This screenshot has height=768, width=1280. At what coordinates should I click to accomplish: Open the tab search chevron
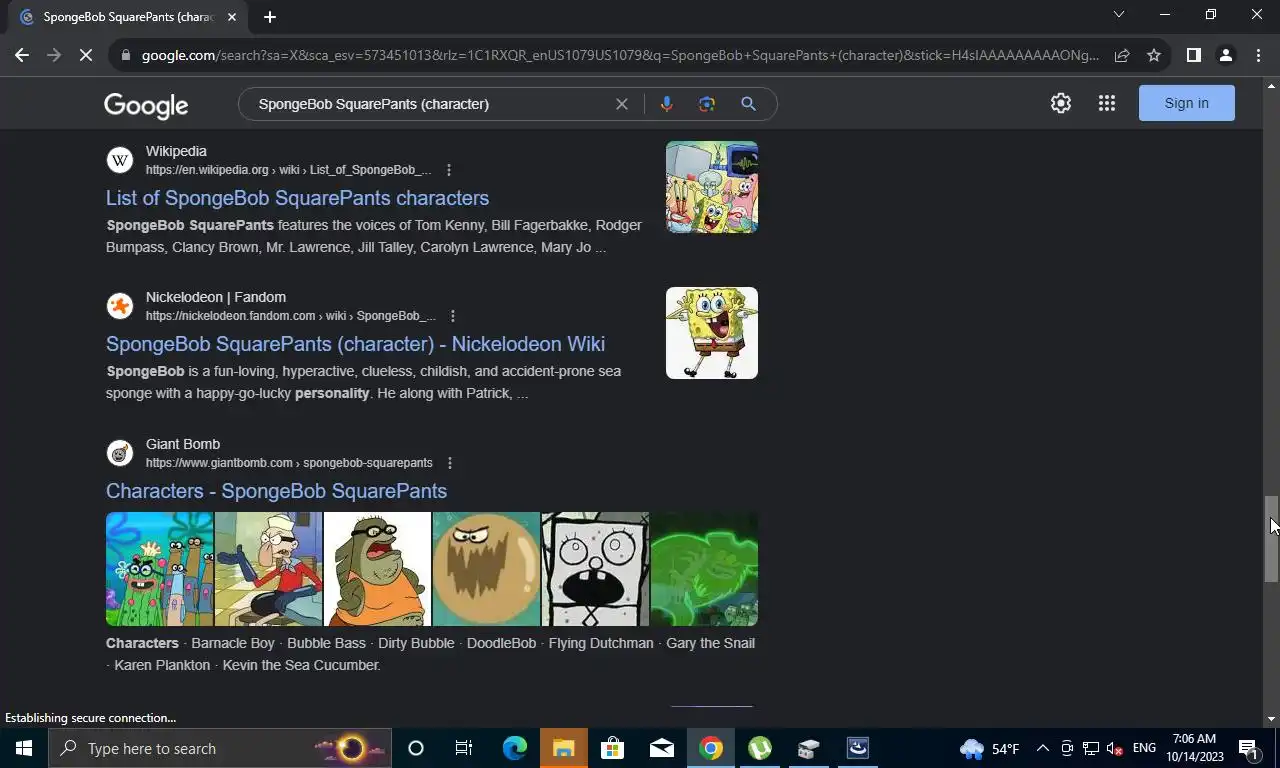[1119, 15]
